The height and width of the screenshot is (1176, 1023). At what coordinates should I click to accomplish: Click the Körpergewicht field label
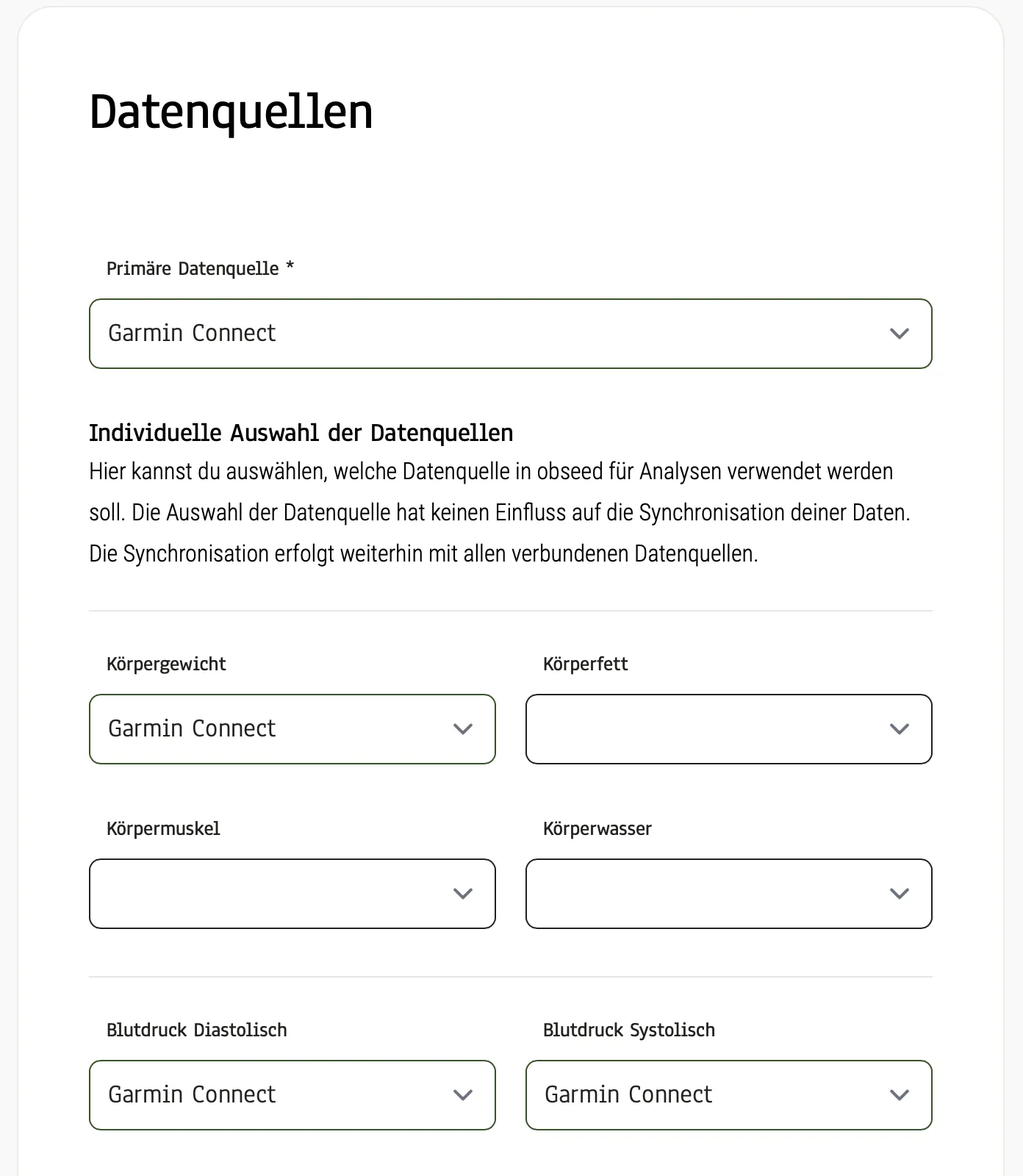[x=166, y=664]
